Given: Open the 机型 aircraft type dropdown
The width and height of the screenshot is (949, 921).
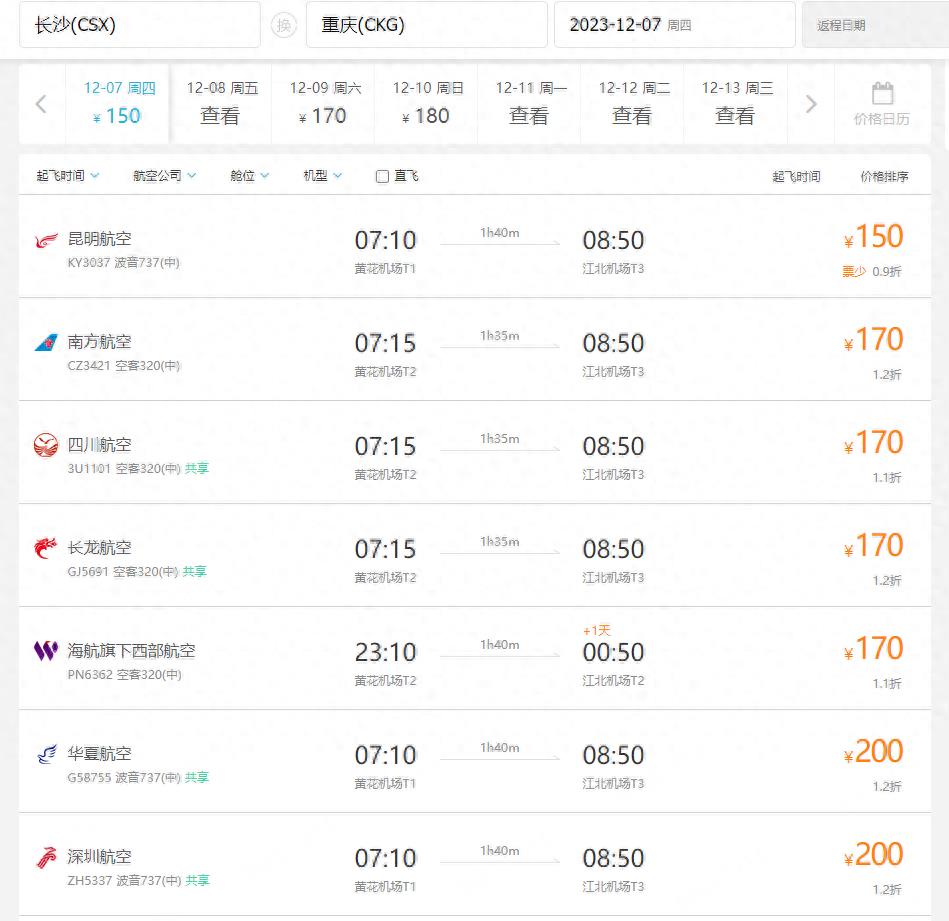Looking at the screenshot, I should point(323,176).
